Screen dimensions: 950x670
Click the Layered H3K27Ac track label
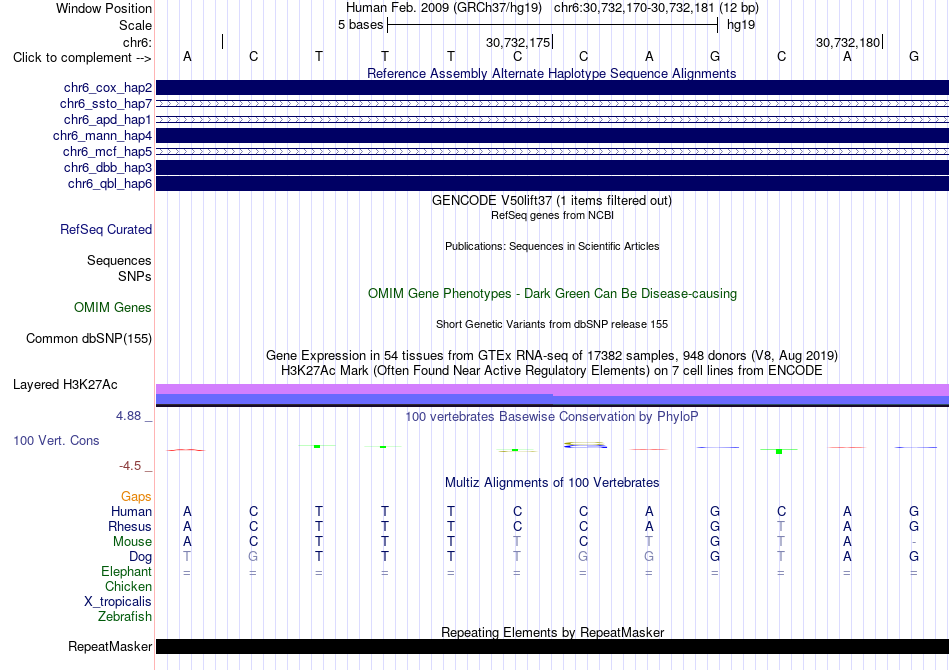65,385
